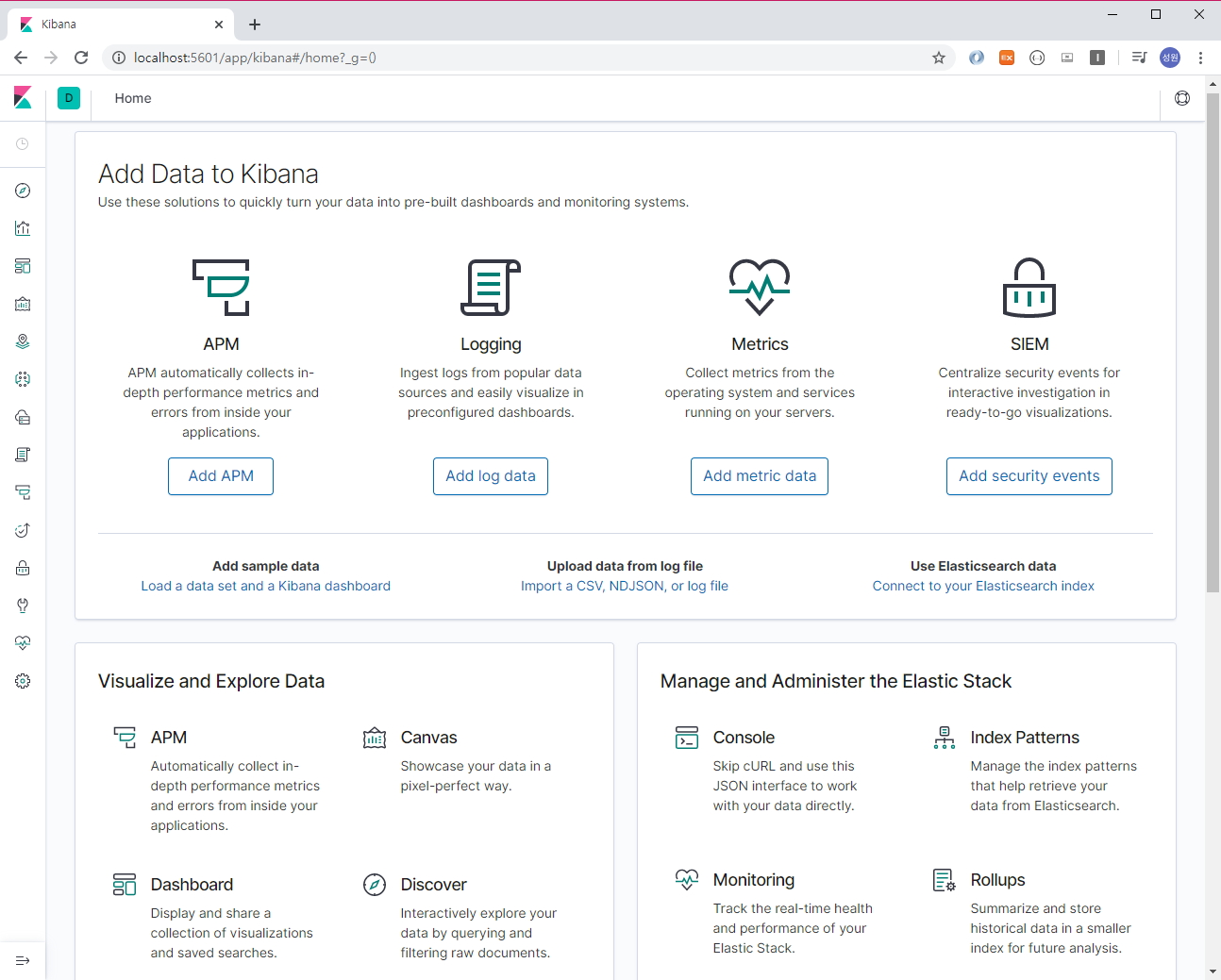1221x980 pixels.
Task: Click the address bar URL field
Action: point(528,58)
